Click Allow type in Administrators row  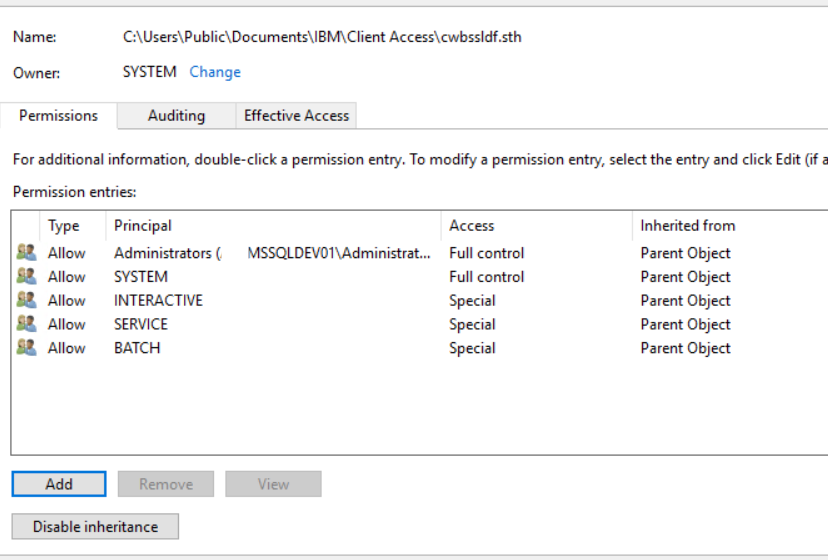pyautogui.click(x=67, y=253)
